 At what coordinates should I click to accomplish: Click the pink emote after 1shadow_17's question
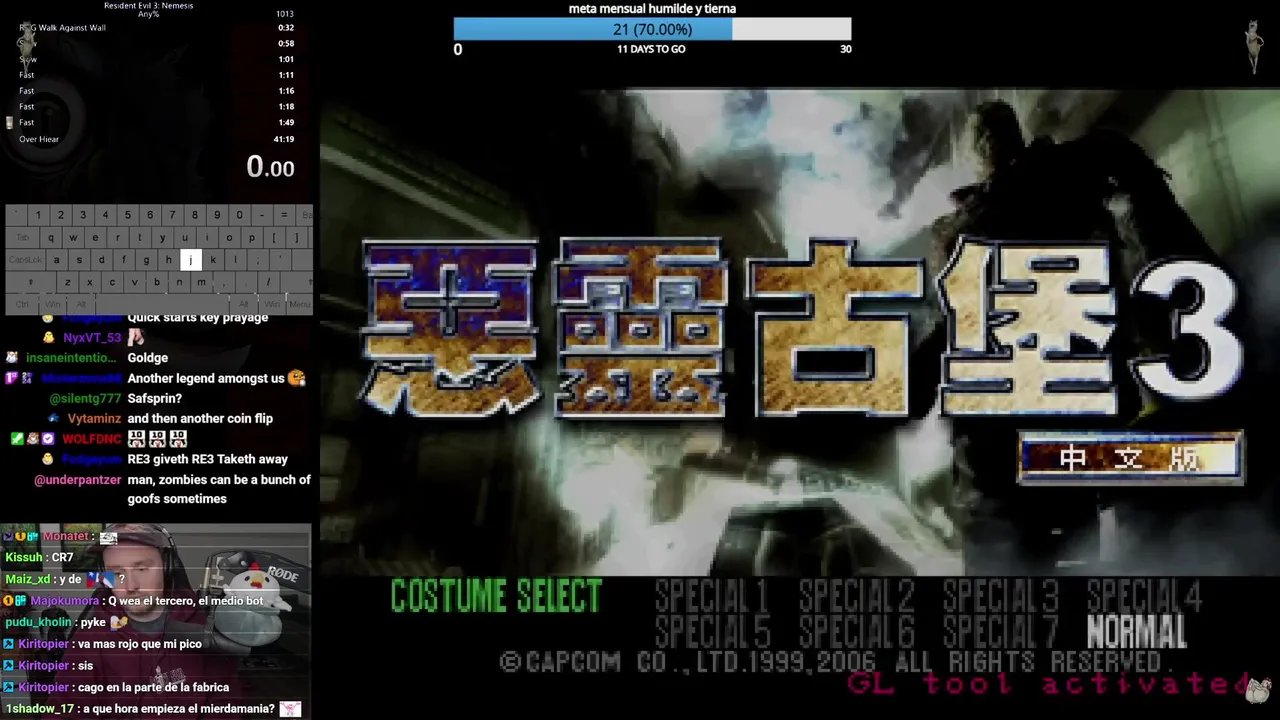pyautogui.click(x=290, y=709)
